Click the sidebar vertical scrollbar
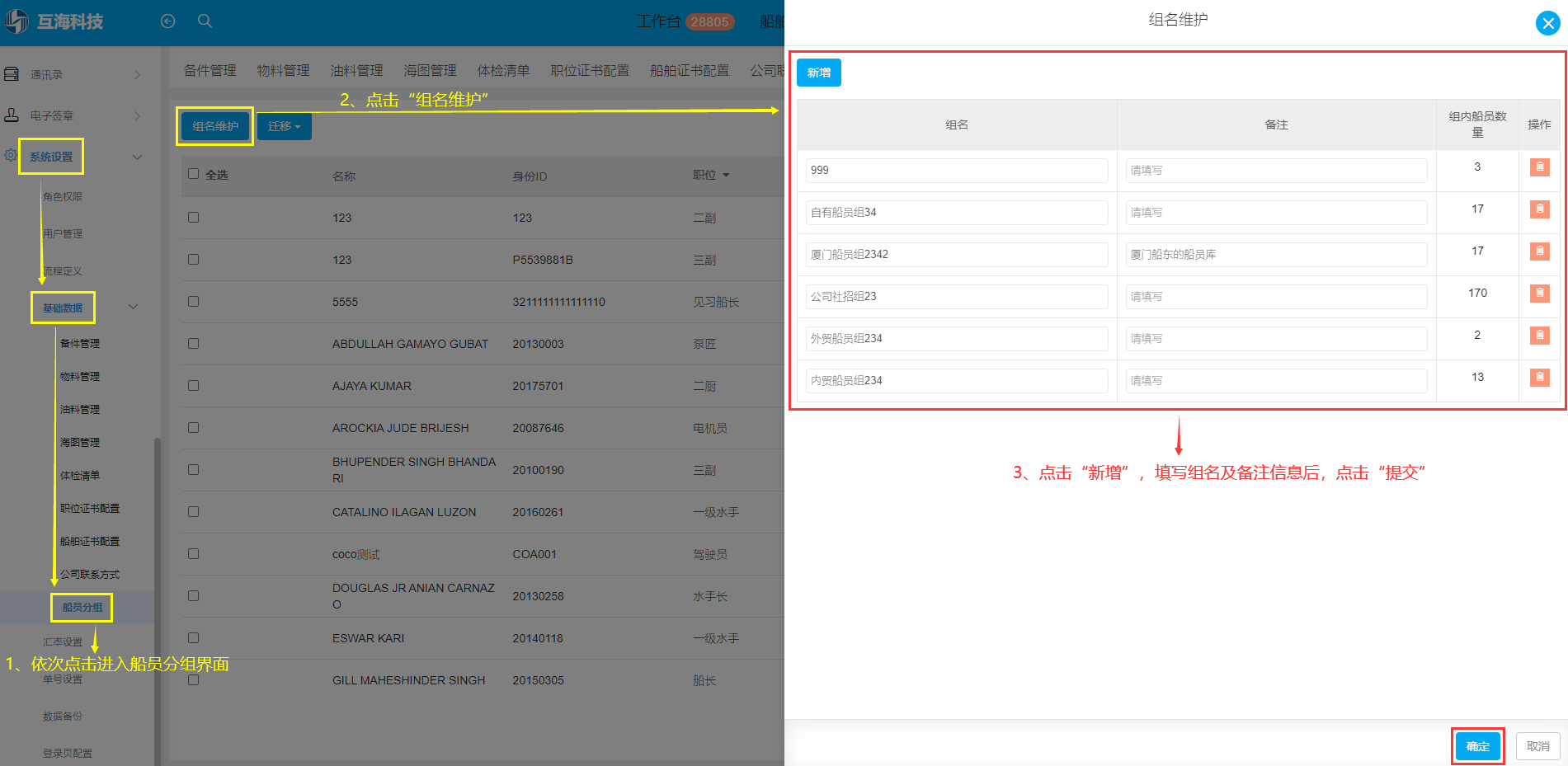The height and width of the screenshot is (766, 1568). pos(157,600)
